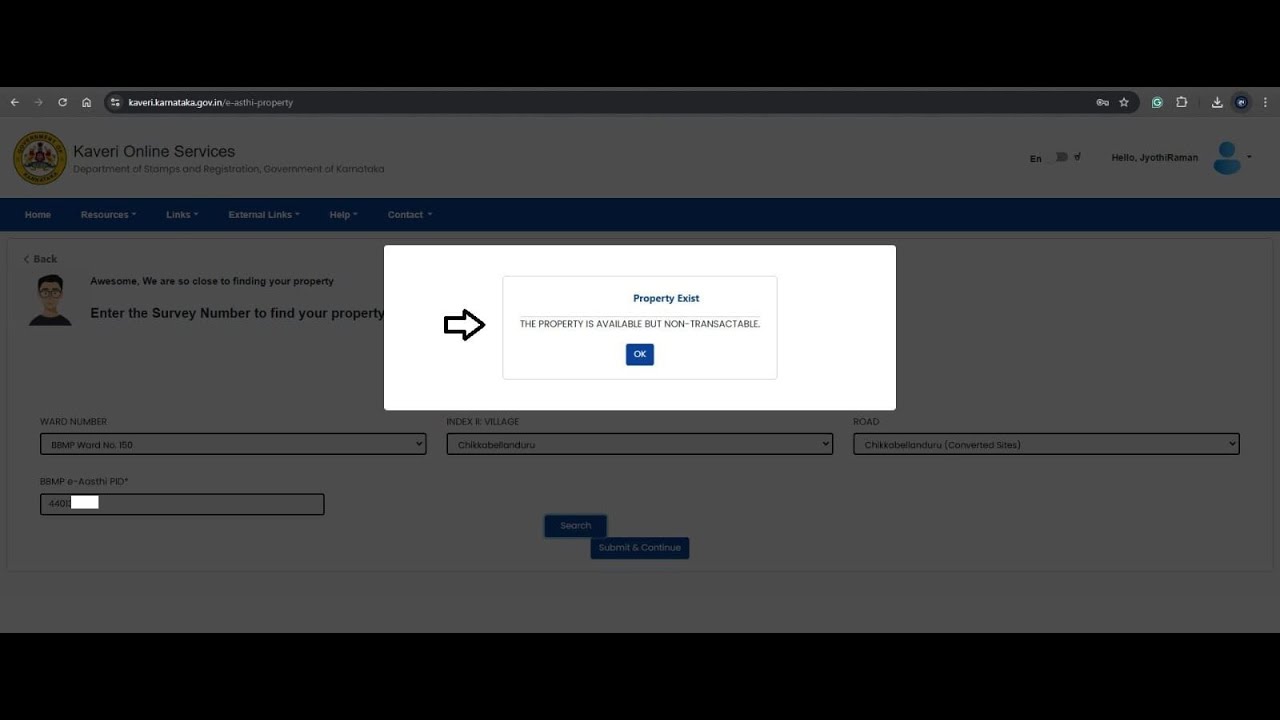The width and height of the screenshot is (1280, 720).
Task: Open the Resources menu
Action: click(108, 215)
